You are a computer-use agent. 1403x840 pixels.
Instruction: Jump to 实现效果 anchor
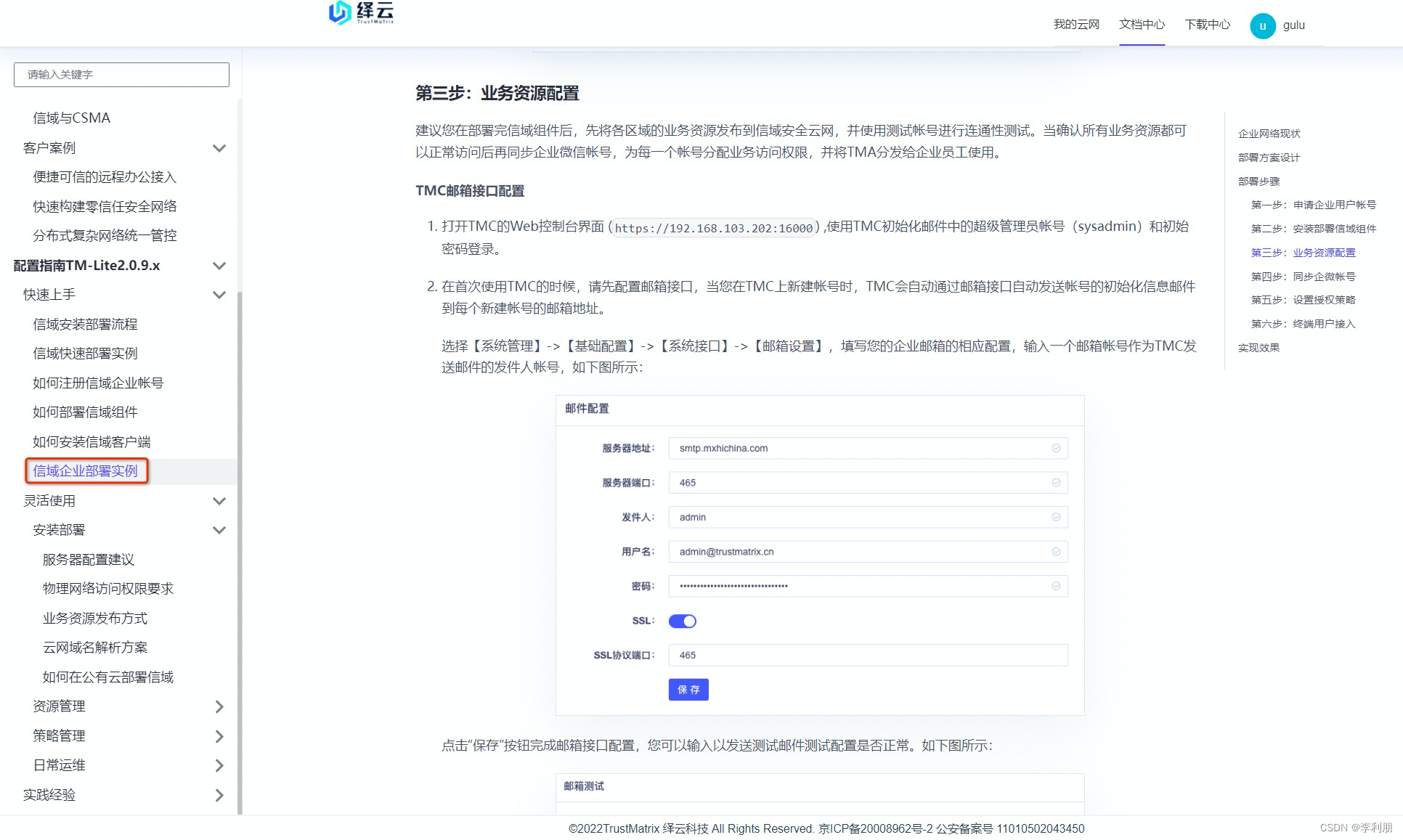(x=1259, y=348)
